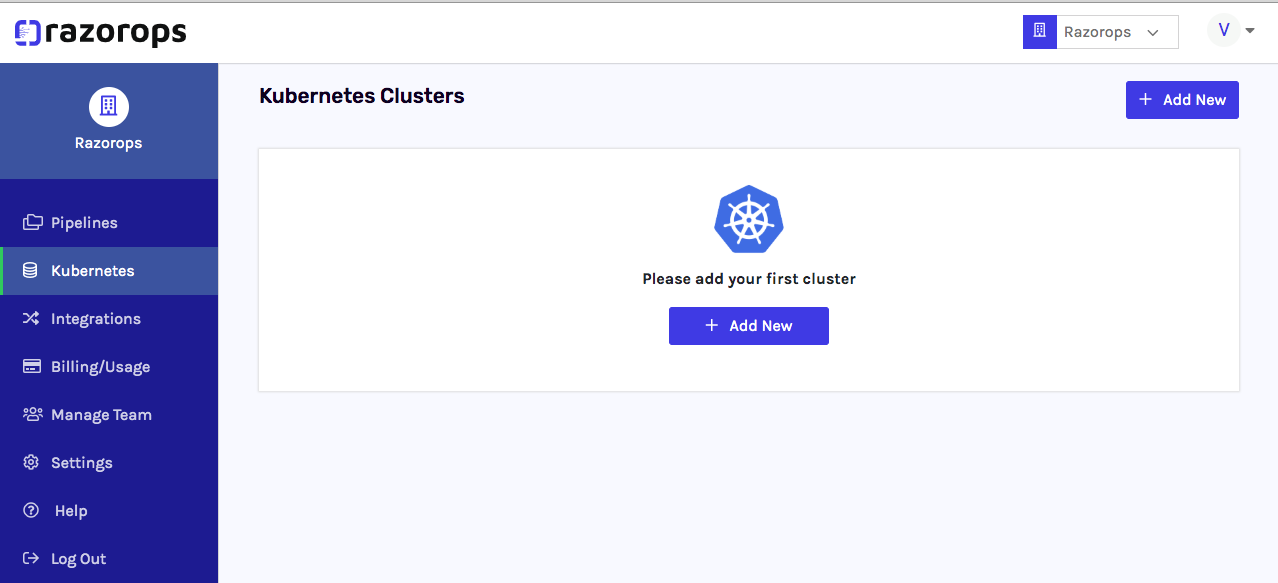Select the Integrations icon in sidebar
The height and width of the screenshot is (583, 1278).
click(x=32, y=318)
